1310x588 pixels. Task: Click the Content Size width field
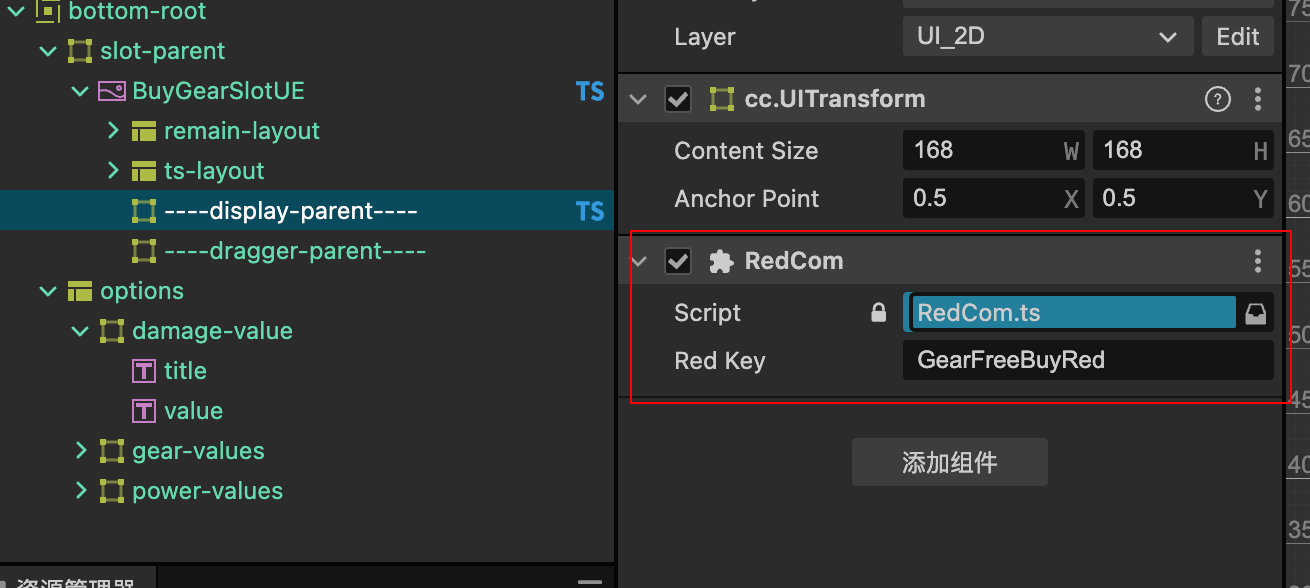(985, 151)
